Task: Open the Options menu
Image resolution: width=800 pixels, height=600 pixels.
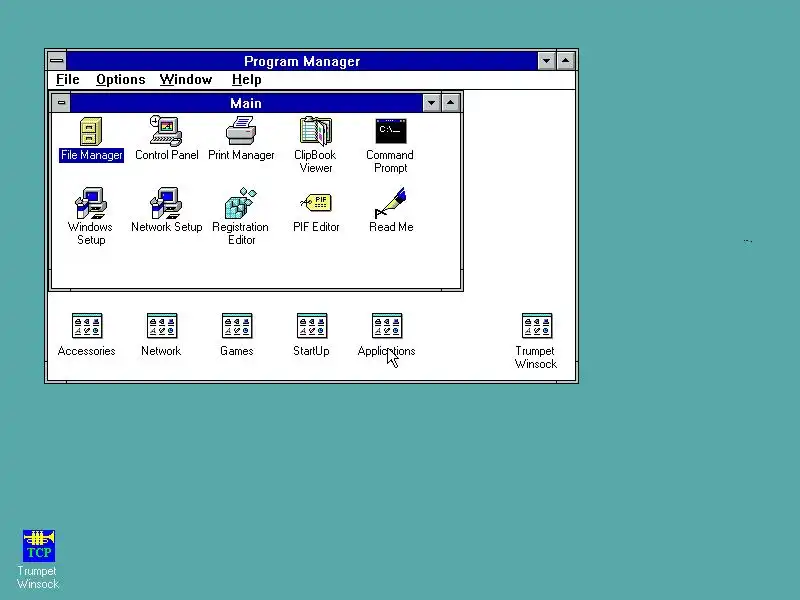Action: [x=120, y=80]
